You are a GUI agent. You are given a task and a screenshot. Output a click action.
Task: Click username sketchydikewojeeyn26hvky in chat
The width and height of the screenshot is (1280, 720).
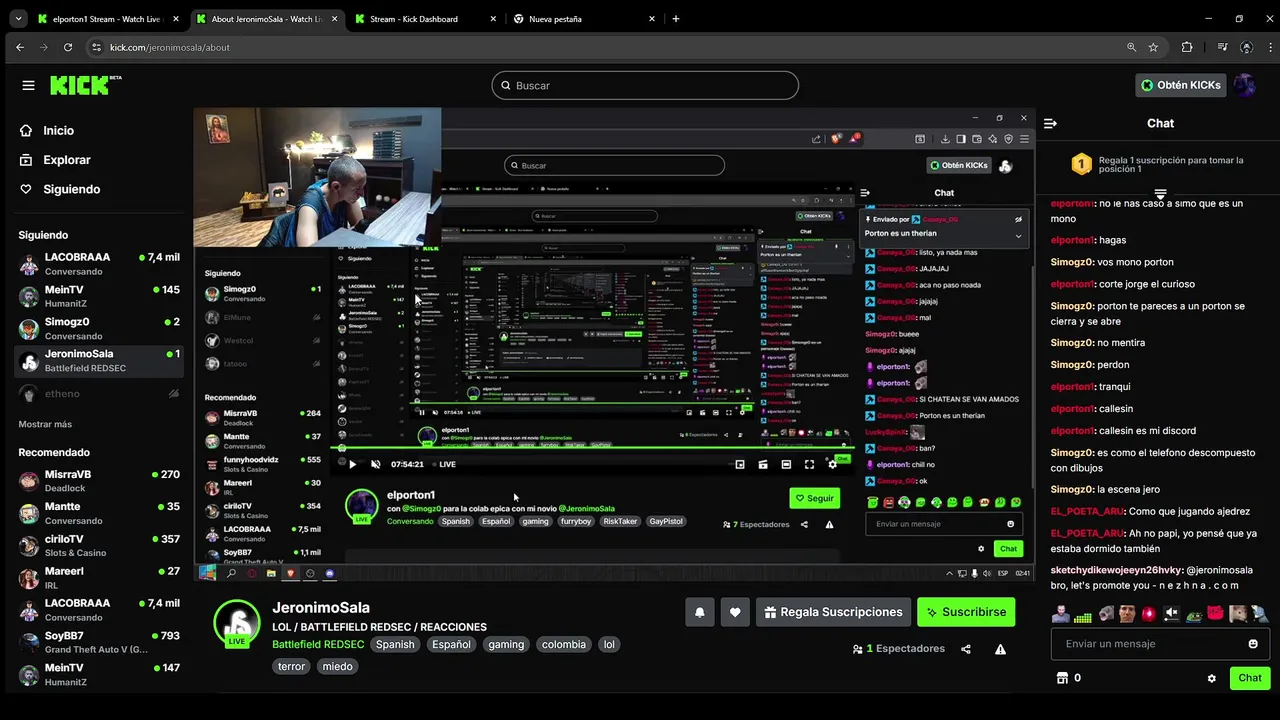(x=1117, y=570)
